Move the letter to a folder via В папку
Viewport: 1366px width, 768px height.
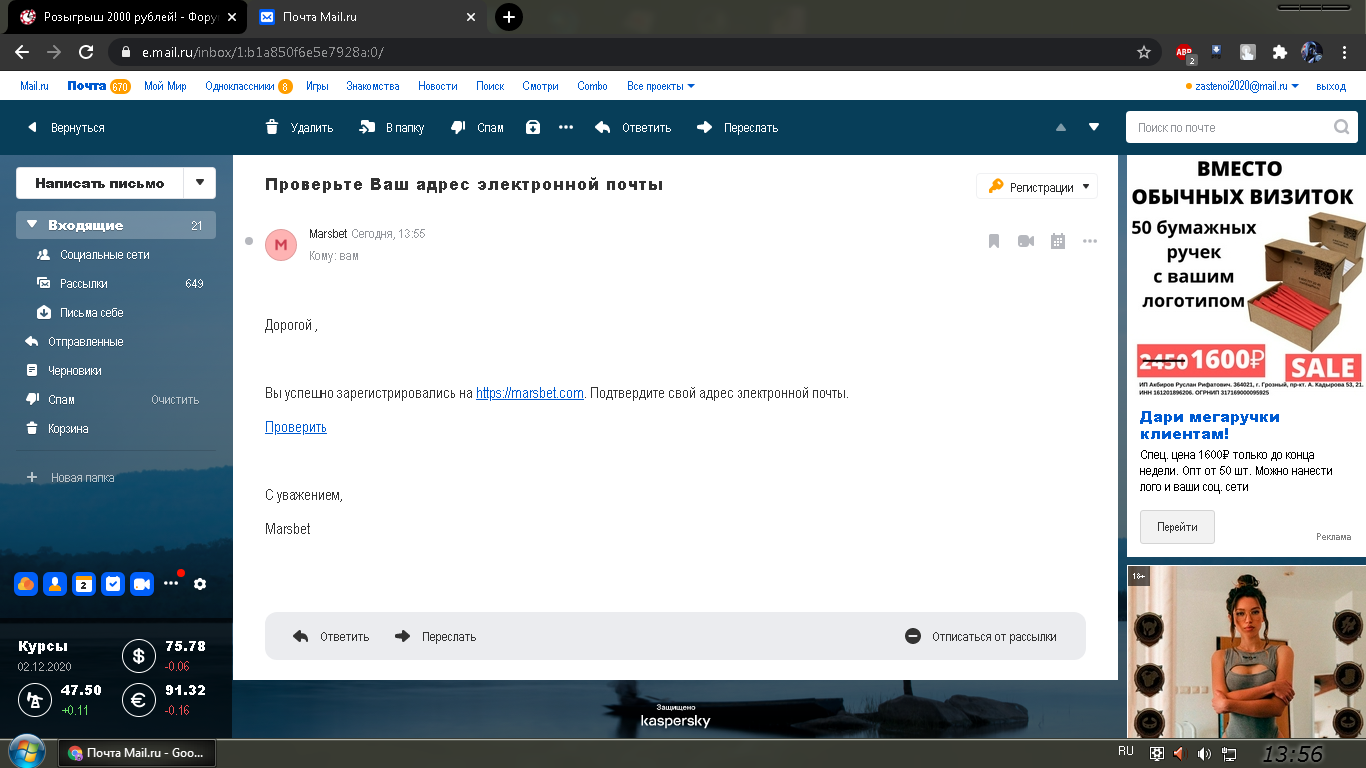(391, 127)
